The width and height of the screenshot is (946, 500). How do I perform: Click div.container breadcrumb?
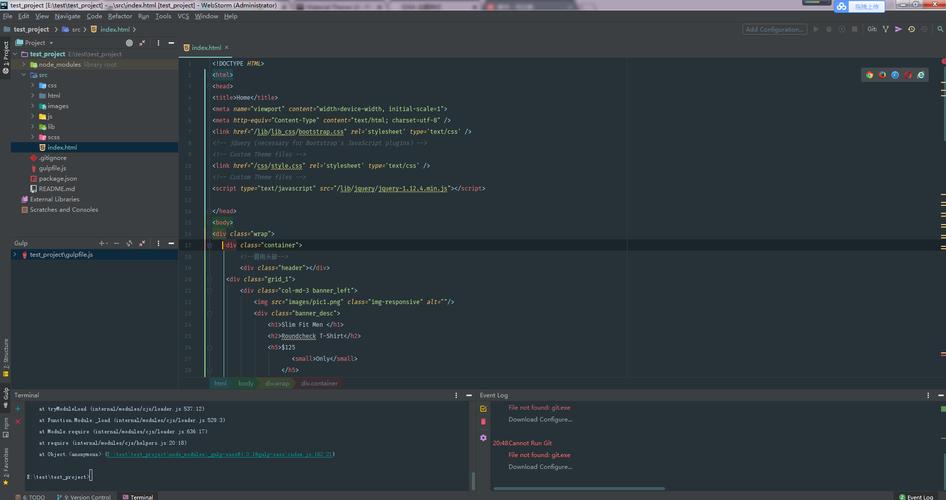click(319, 383)
